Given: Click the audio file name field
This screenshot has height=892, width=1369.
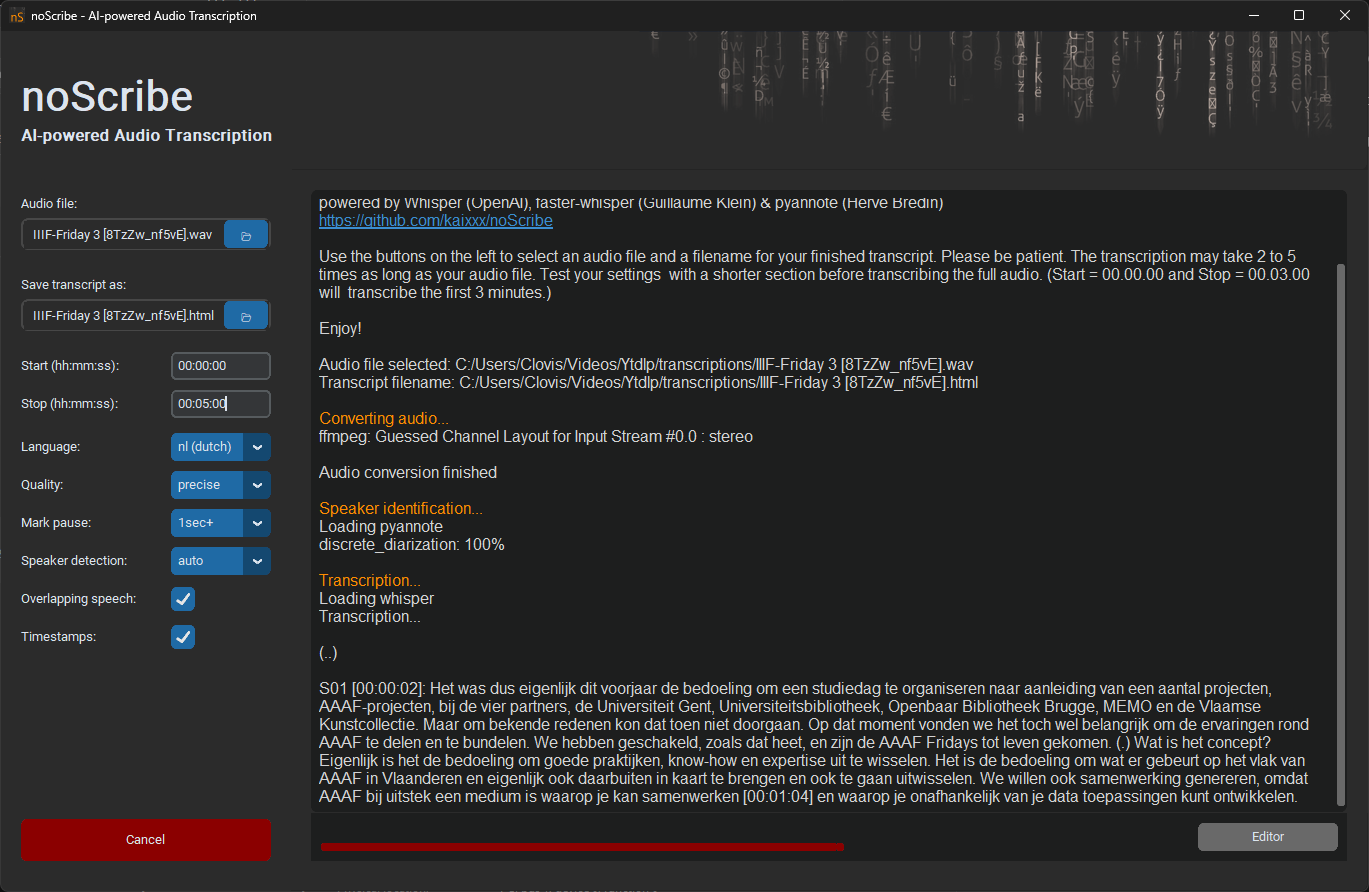Looking at the screenshot, I should 123,235.
